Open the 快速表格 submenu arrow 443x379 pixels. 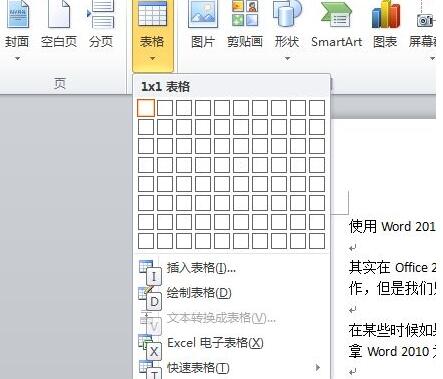coord(318,367)
